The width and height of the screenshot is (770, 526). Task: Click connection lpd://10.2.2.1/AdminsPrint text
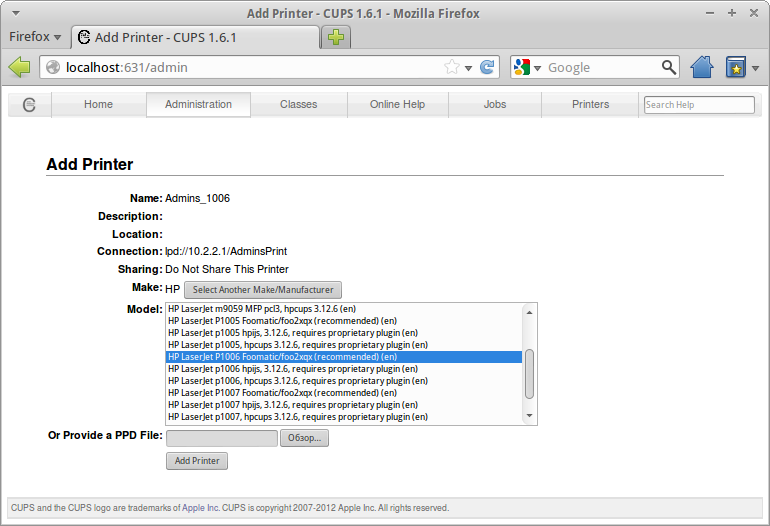pos(226,251)
